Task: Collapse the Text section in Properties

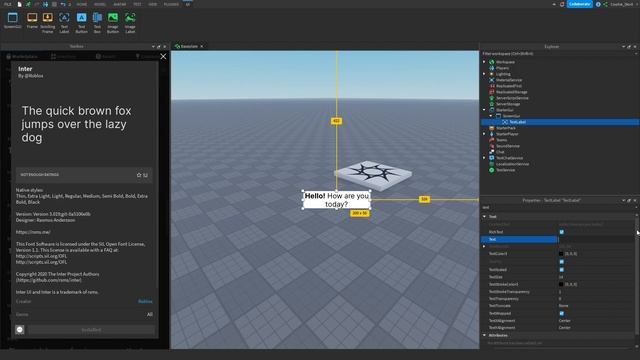Action: [x=484, y=217]
